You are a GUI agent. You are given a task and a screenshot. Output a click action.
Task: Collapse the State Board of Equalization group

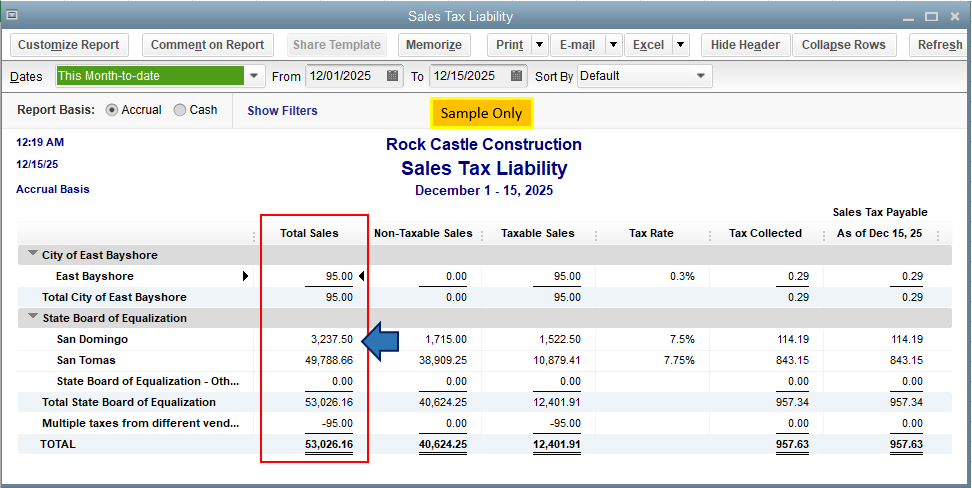tap(34, 318)
